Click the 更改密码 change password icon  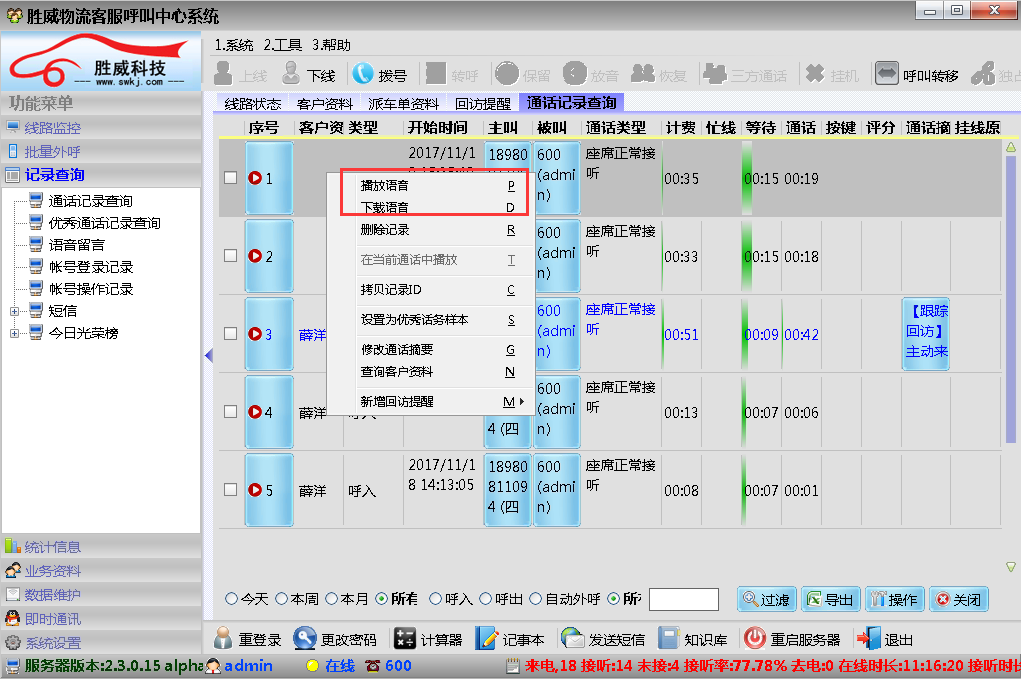pyautogui.click(x=305, y=639)
